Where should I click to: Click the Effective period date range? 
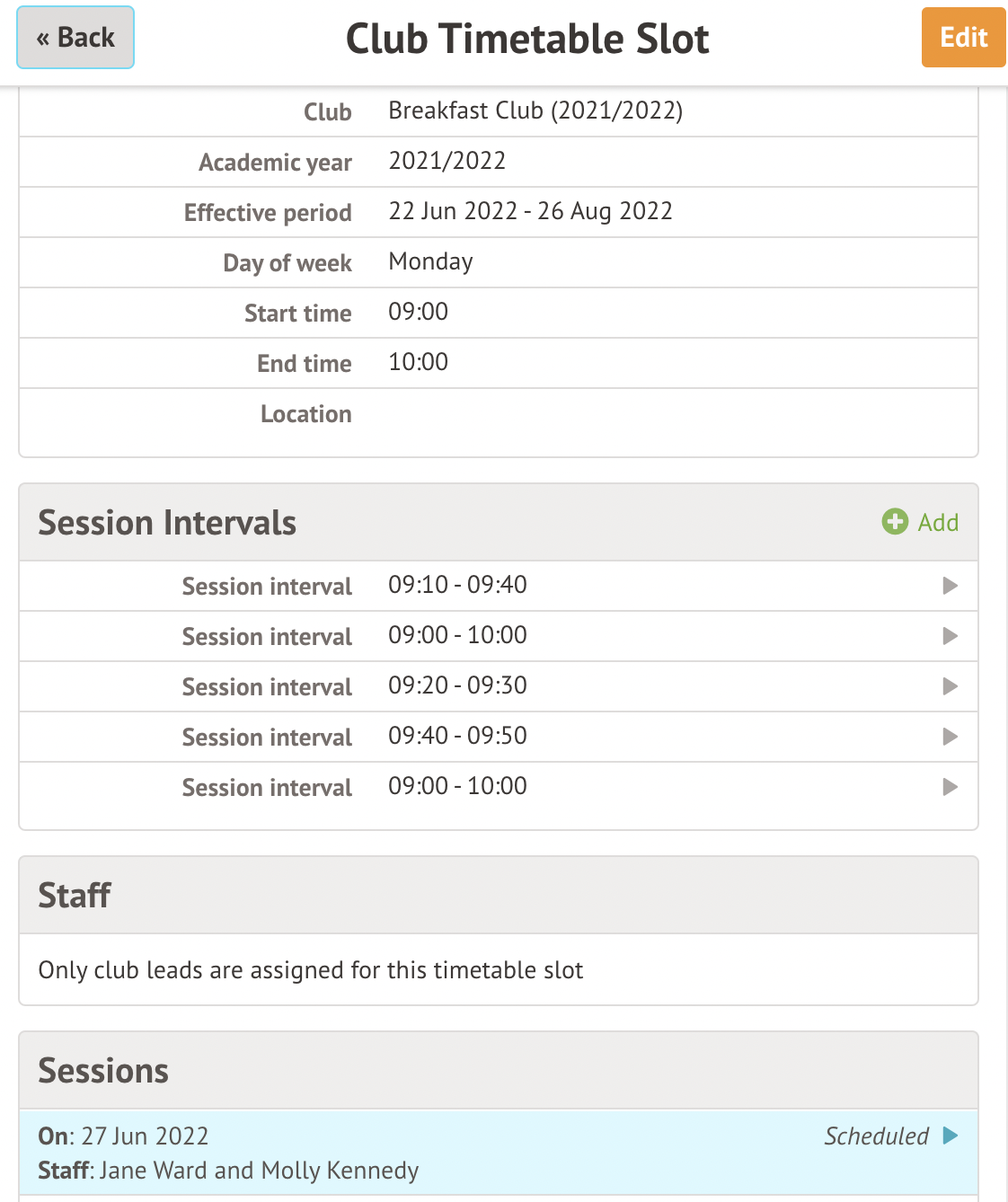click(530, 211)
